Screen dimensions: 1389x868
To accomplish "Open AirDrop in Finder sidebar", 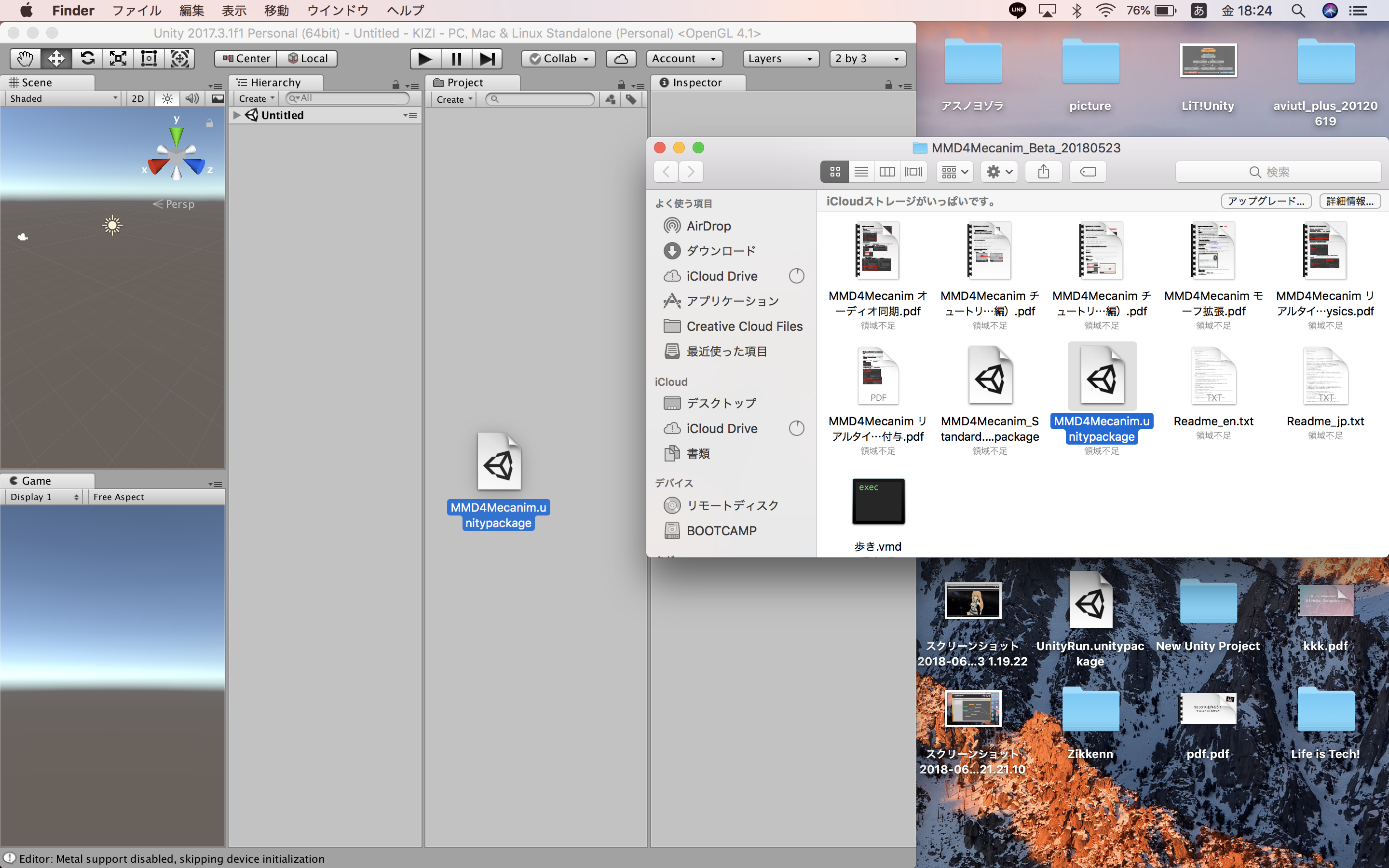I will (x=708, y=226).
